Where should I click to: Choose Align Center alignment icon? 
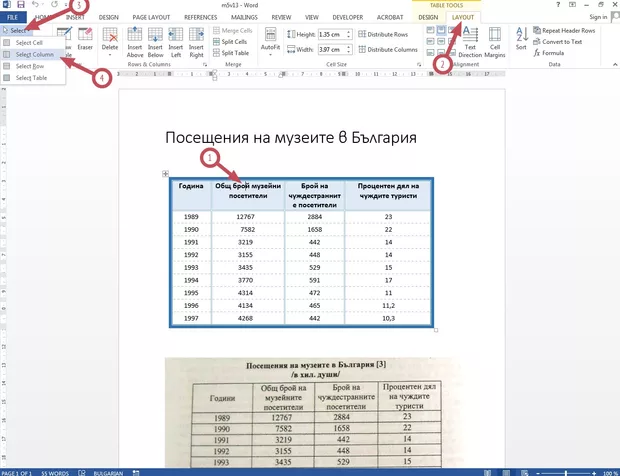441,41
